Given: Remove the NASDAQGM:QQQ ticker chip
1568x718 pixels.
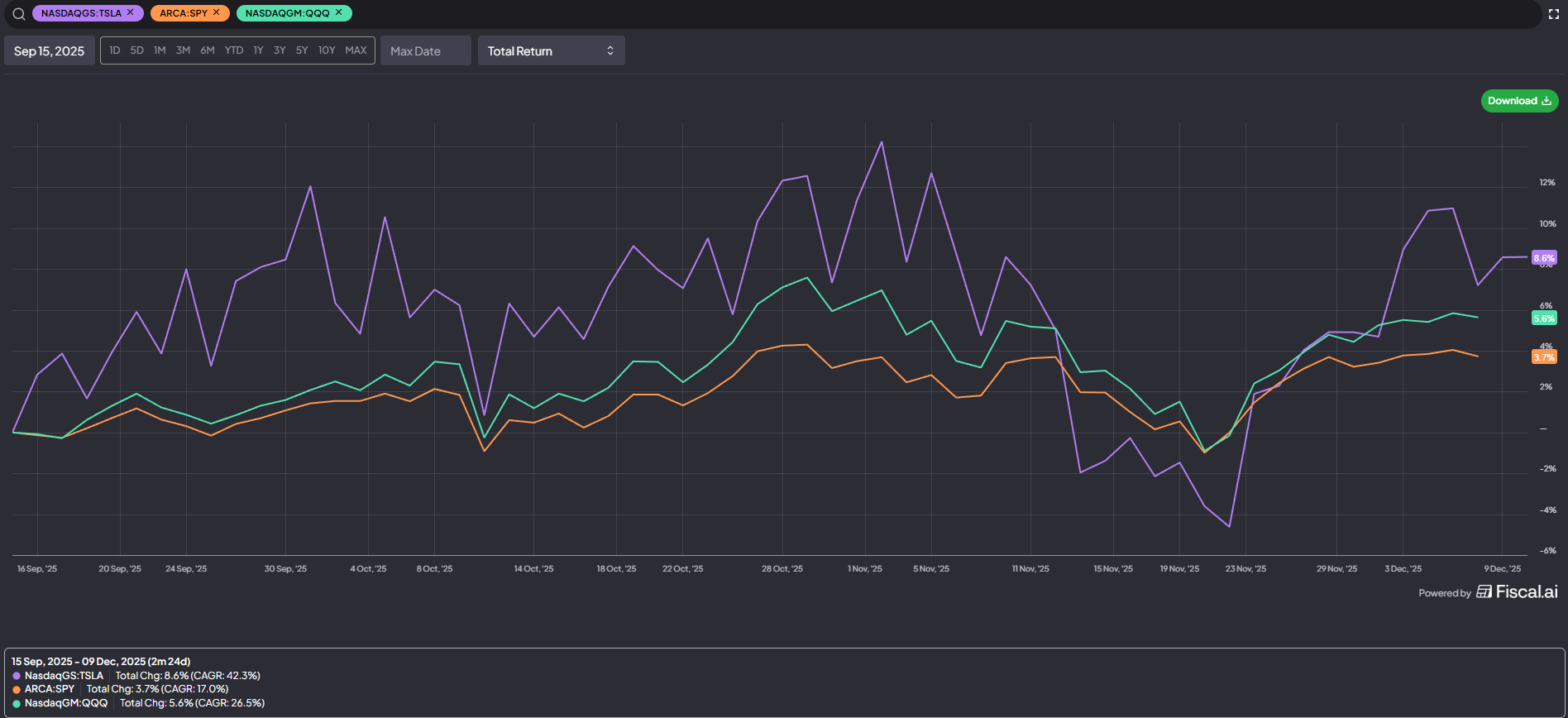Looking at the screenshot, I should click(339, 12).
